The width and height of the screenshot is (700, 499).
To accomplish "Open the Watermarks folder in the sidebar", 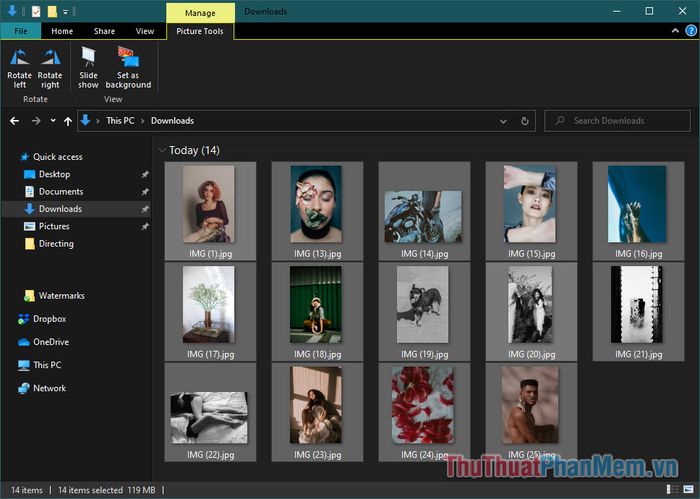I will click(61, 295).
